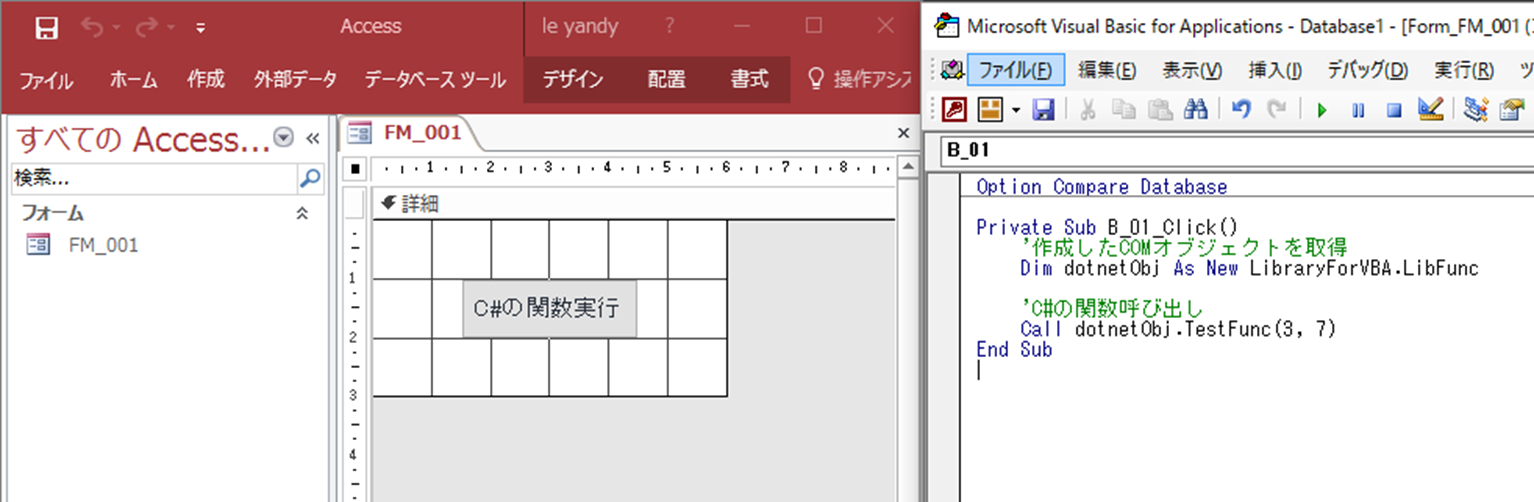Click the search magnifier in navigation pane

click(x=311, y=178)
